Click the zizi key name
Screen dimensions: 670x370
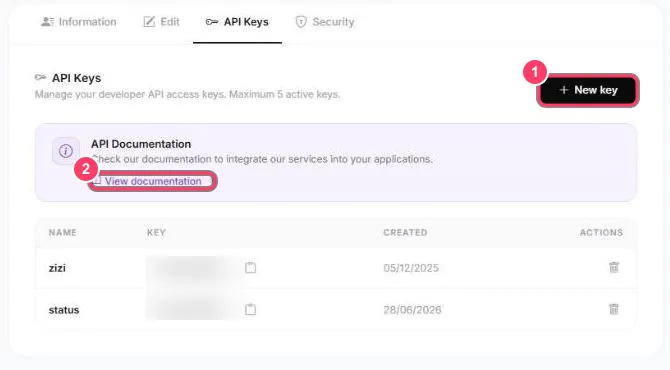pyautogui.click(x=57, y=268)
